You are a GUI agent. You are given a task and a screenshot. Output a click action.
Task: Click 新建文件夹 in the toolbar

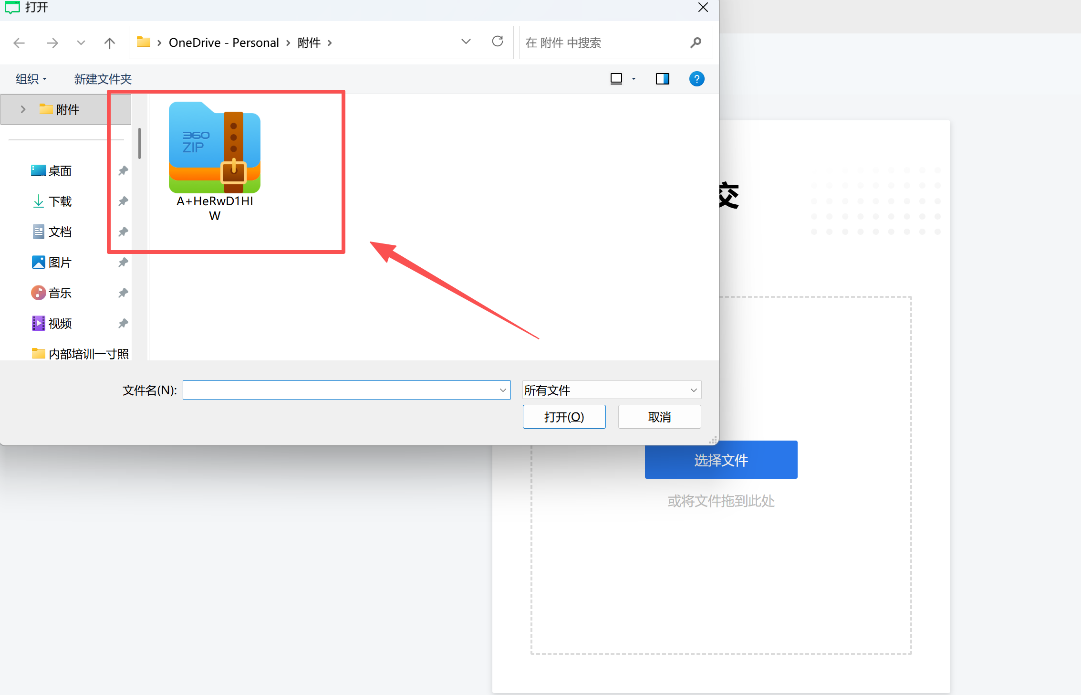pos(103,79)
